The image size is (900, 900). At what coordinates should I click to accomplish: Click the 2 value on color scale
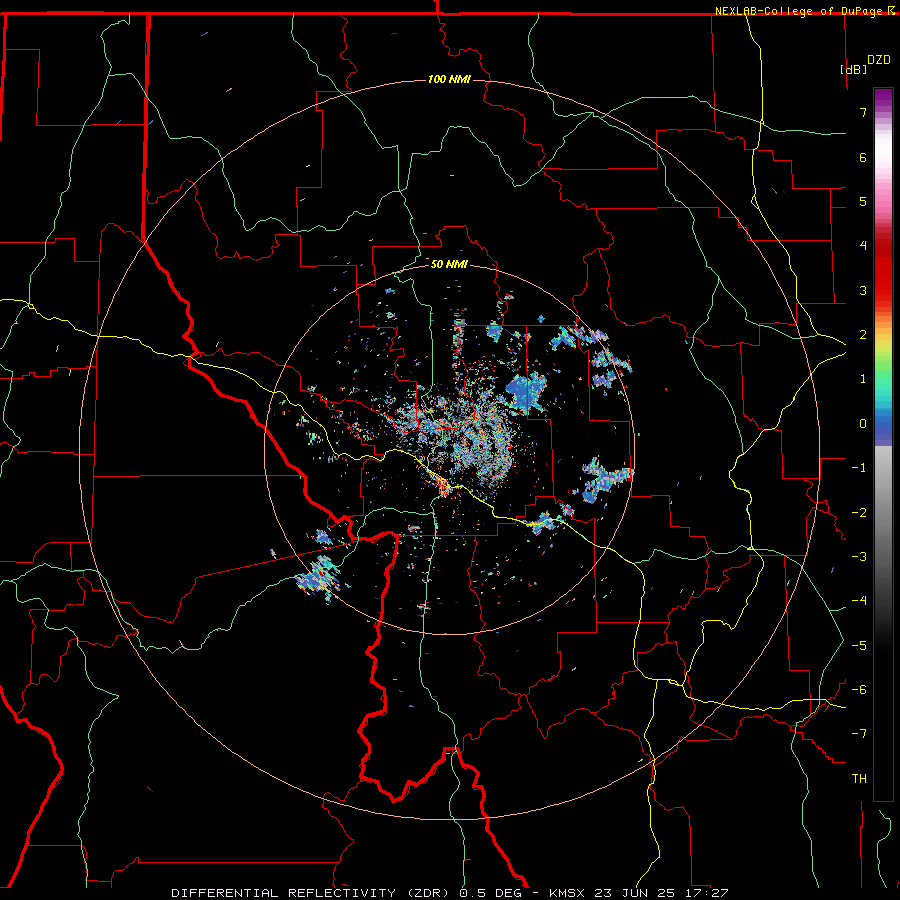point(863,335)
